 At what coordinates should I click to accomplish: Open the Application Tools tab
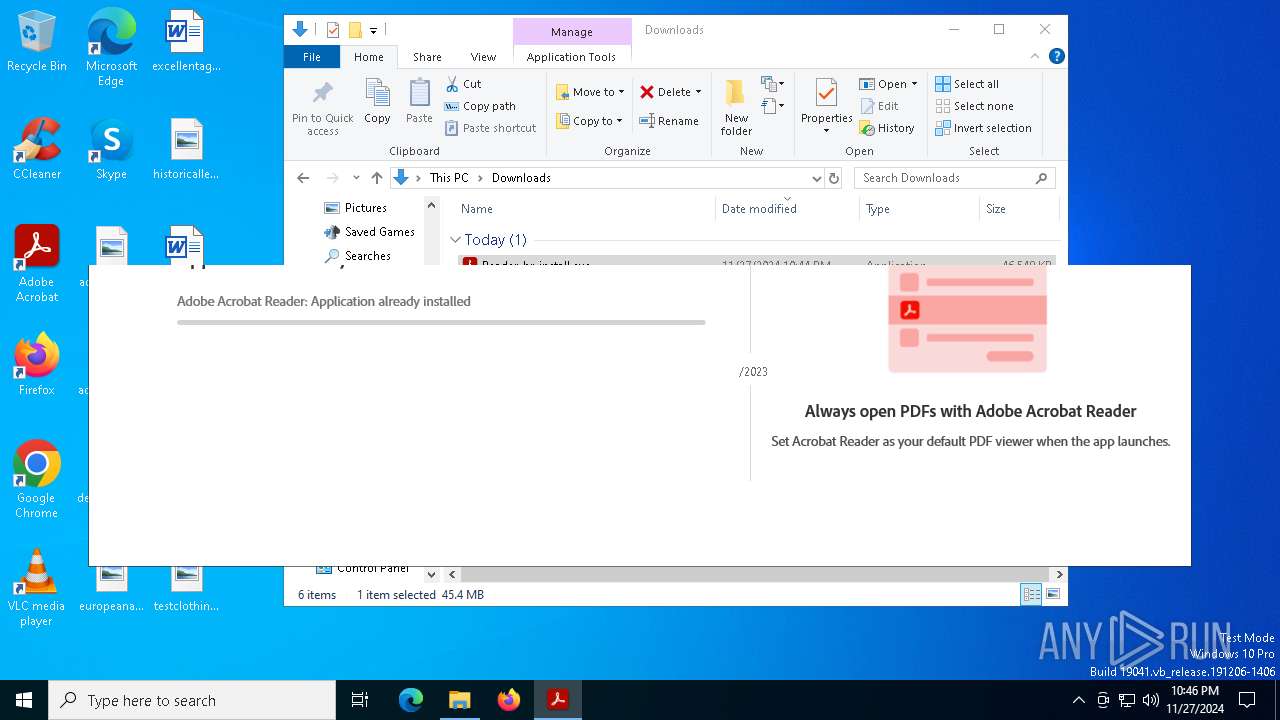[x=571, y=57]
